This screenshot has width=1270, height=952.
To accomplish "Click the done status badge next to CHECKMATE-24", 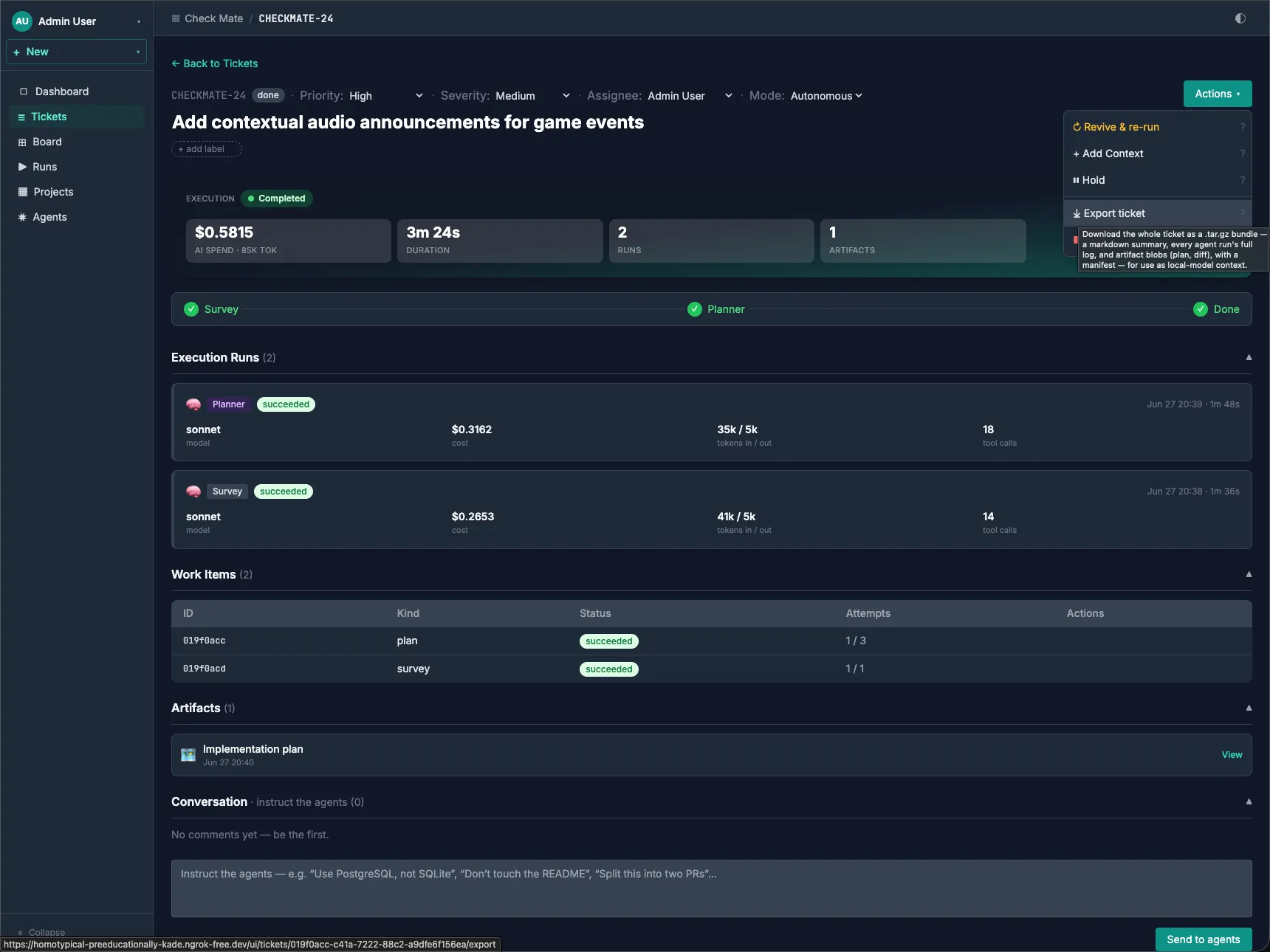I will 268,95.
